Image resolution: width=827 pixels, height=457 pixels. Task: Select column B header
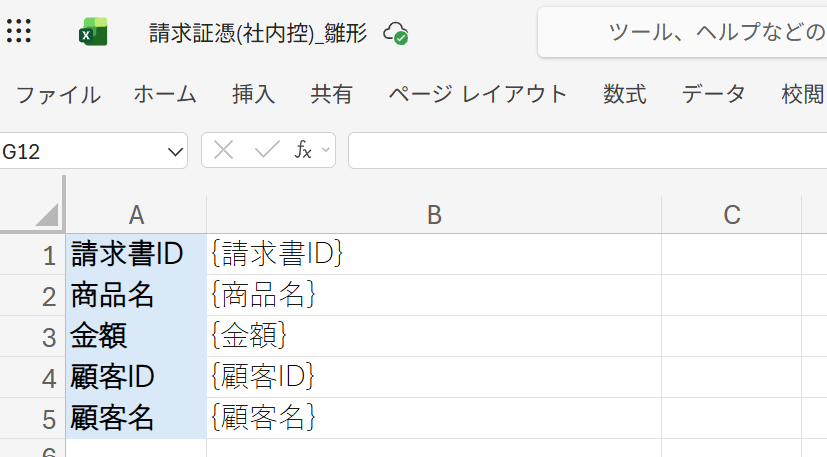point(434,215)
